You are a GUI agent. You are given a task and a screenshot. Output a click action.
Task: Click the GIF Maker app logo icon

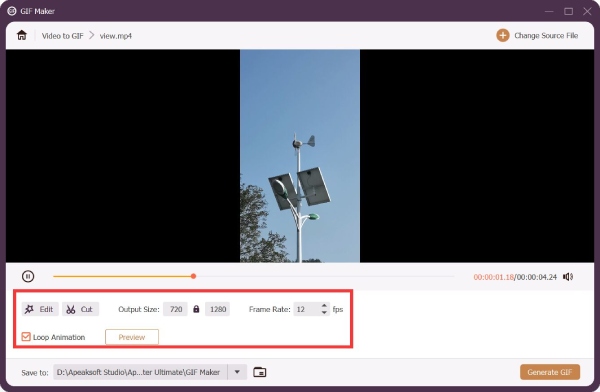[x=12, y=11]
